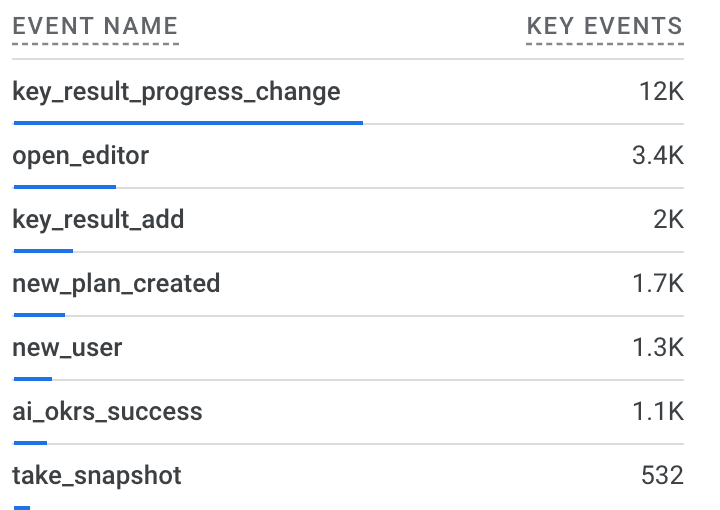
Task: Click the key_result_add event name
Action: [98, 220]
